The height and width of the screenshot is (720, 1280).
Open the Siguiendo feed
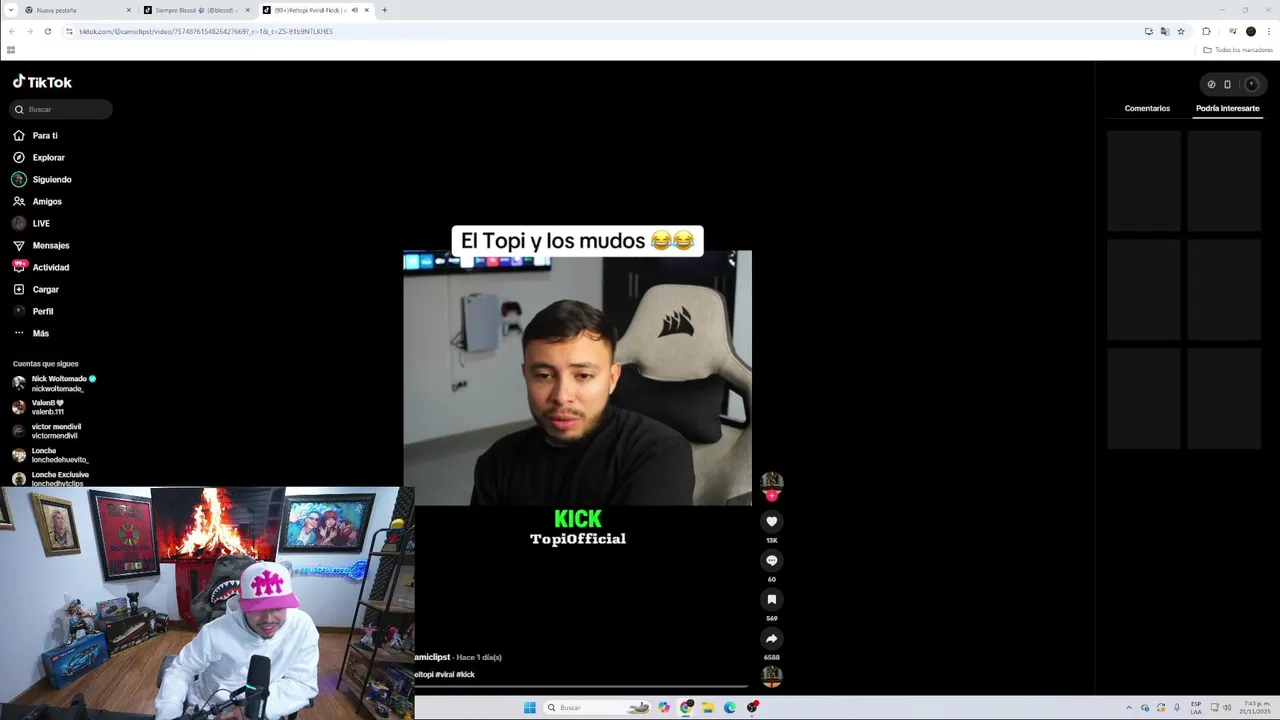pyautogui.click(x=52, y=179)
